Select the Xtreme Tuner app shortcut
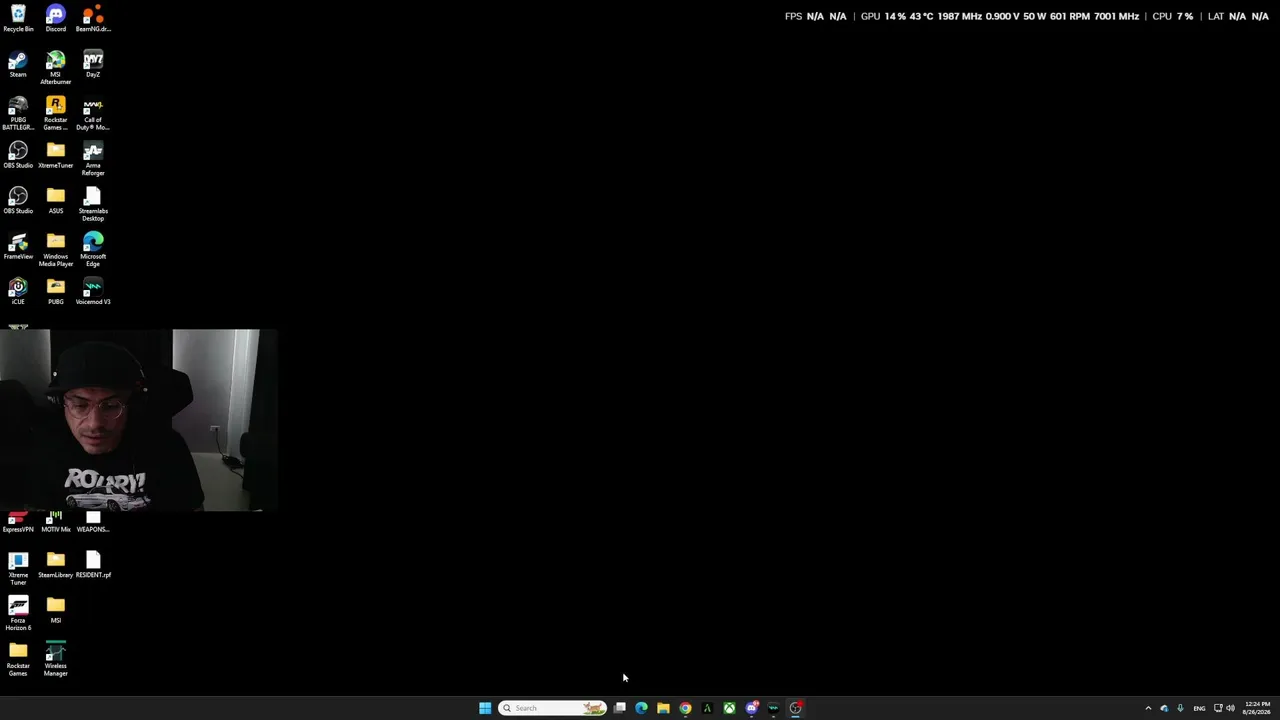Viewport: 1280px width, 720px height. [18, 569]
